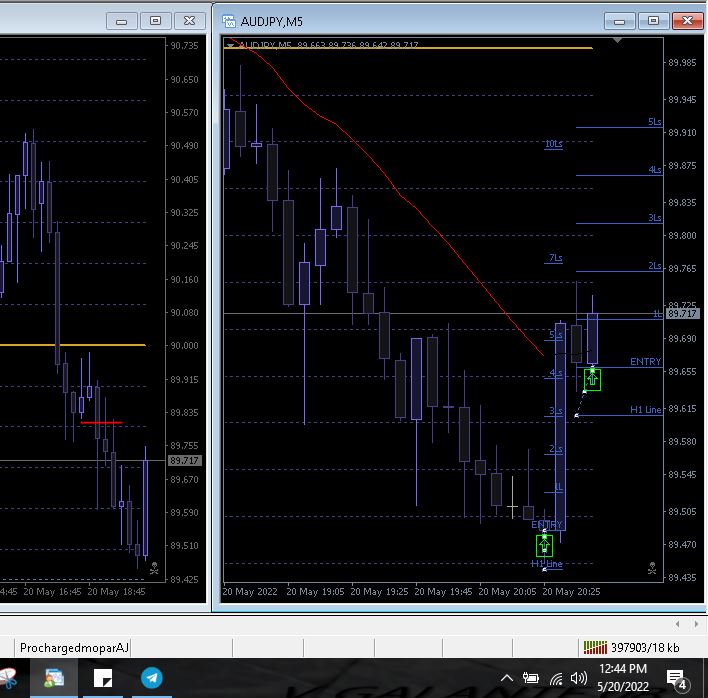Viewport: 708px width, 698px height.
Task: Open the volume control in system tray
Action: (580, 679)
